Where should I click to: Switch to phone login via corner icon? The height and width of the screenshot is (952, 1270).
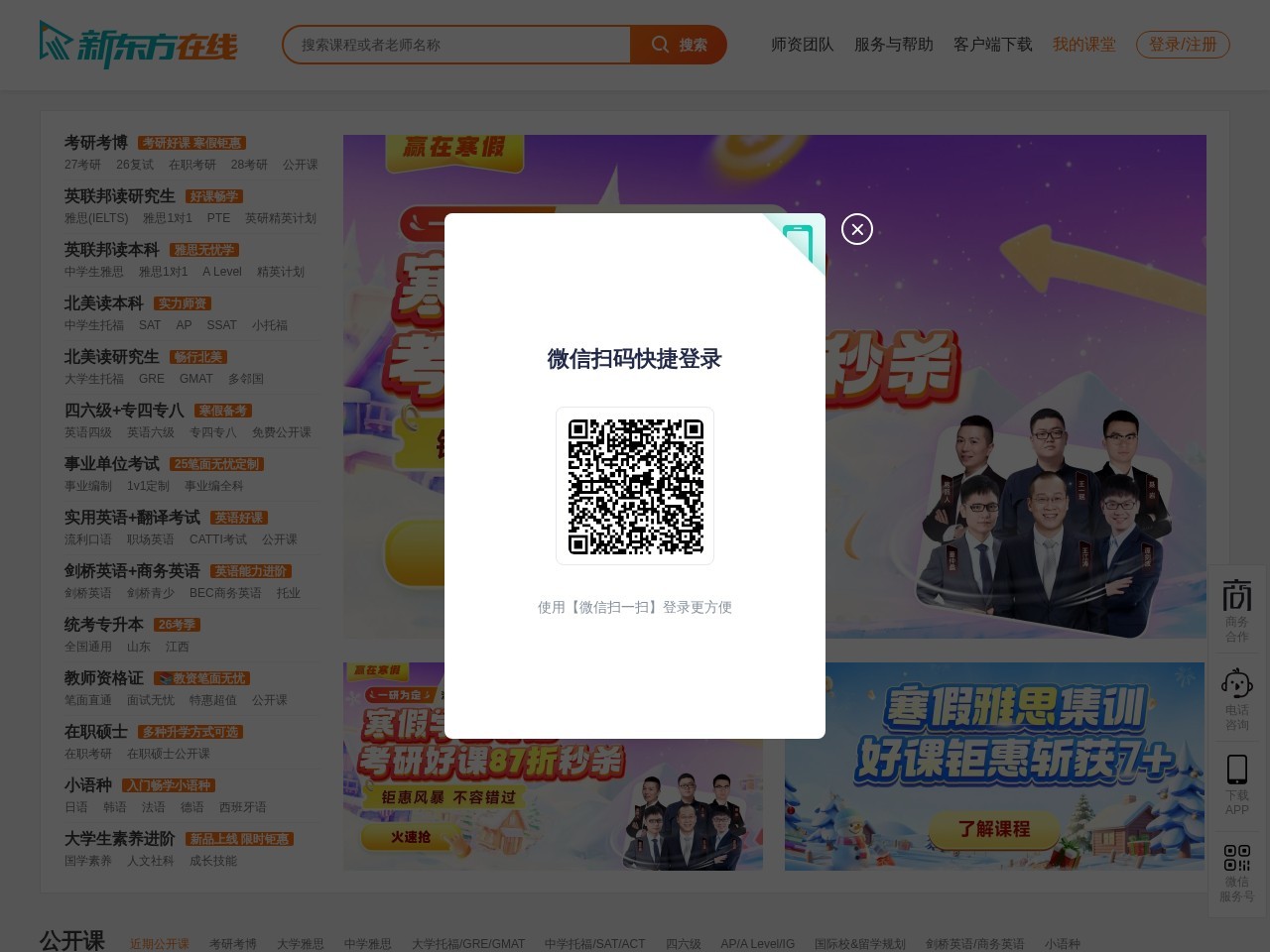point(799,241)
